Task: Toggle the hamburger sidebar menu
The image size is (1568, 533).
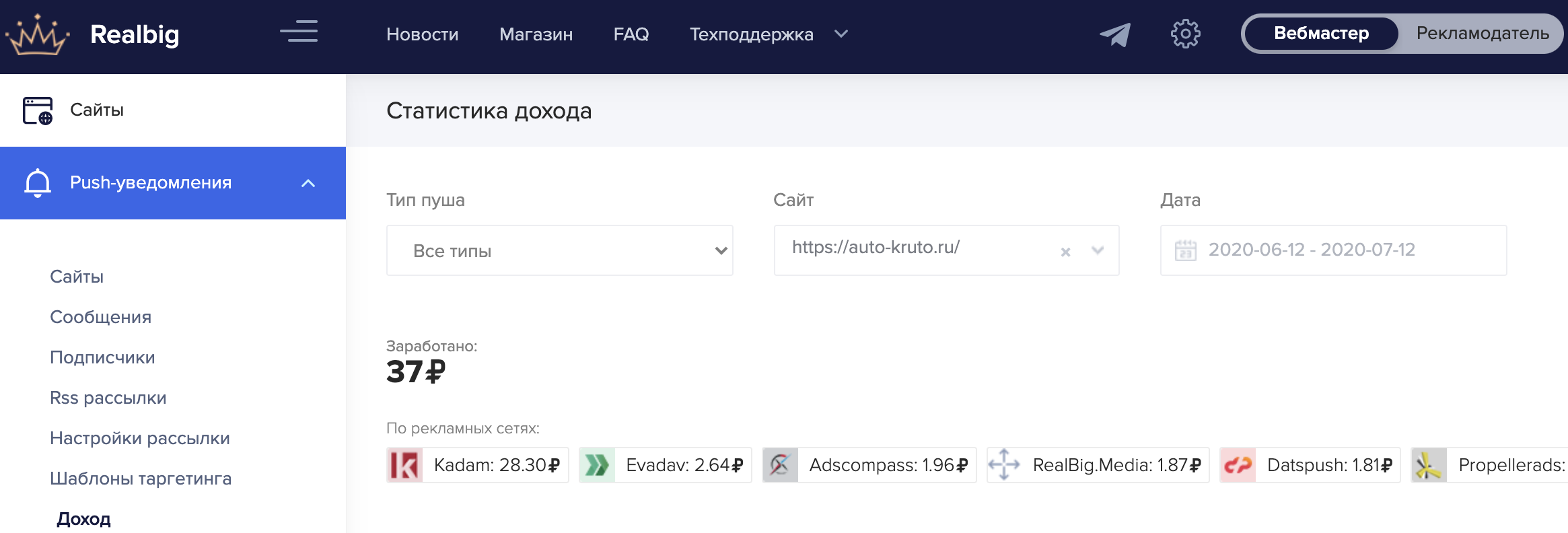Action: pos(299,32)
